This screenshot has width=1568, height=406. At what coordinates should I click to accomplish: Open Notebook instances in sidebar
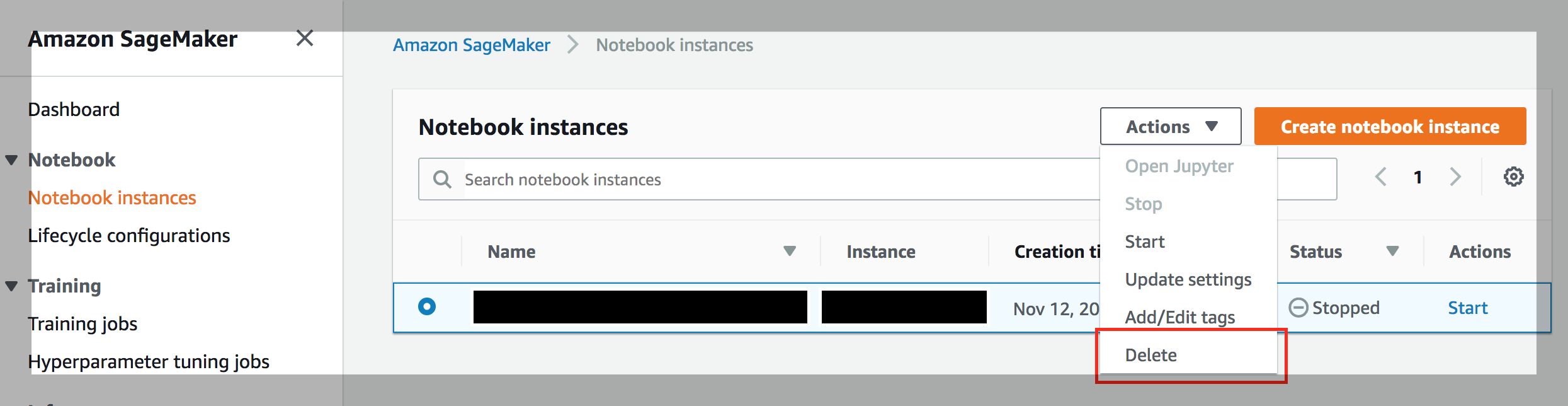tap(112, 198)
